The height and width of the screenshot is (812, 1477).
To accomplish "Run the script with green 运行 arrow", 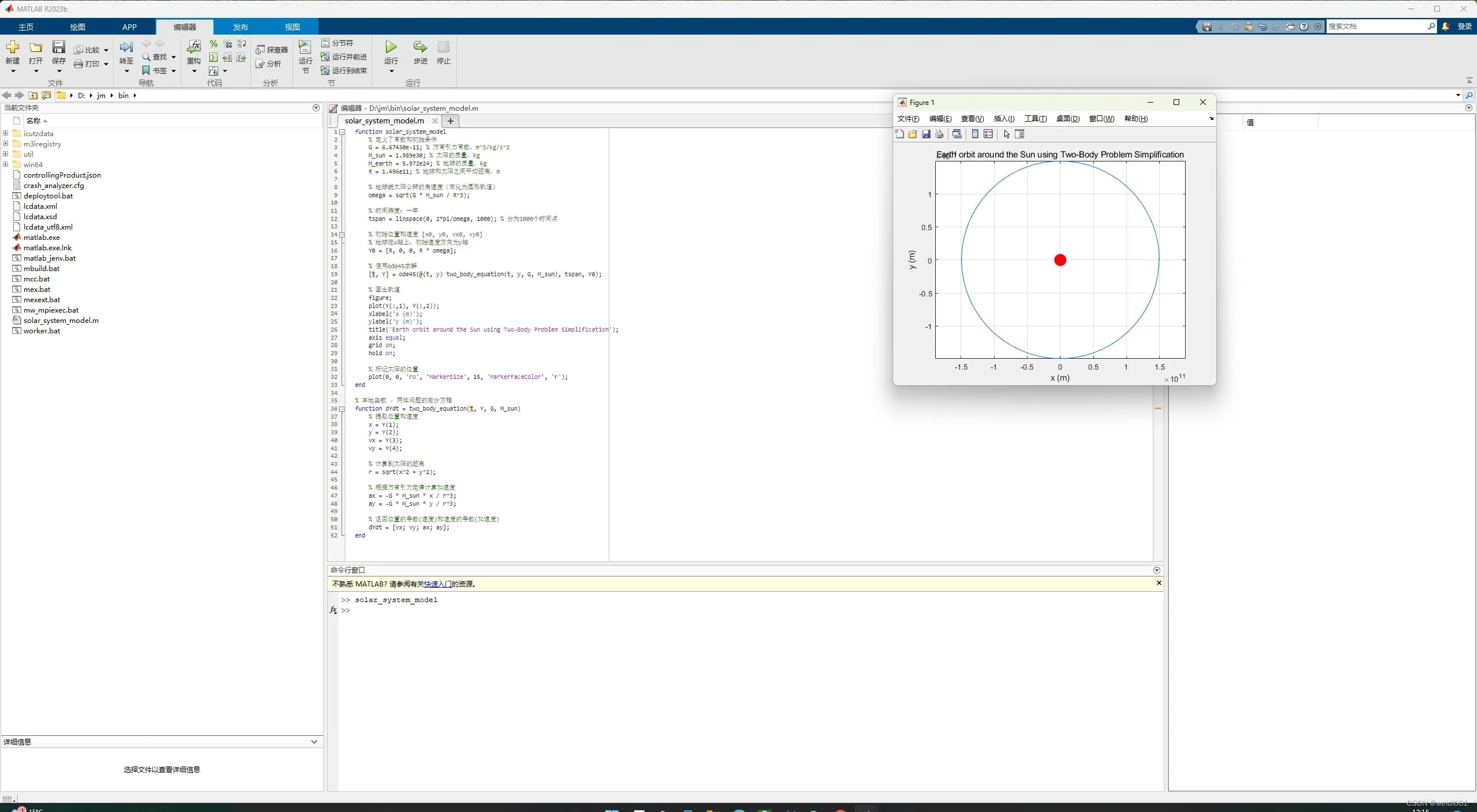I will [391, 47].
